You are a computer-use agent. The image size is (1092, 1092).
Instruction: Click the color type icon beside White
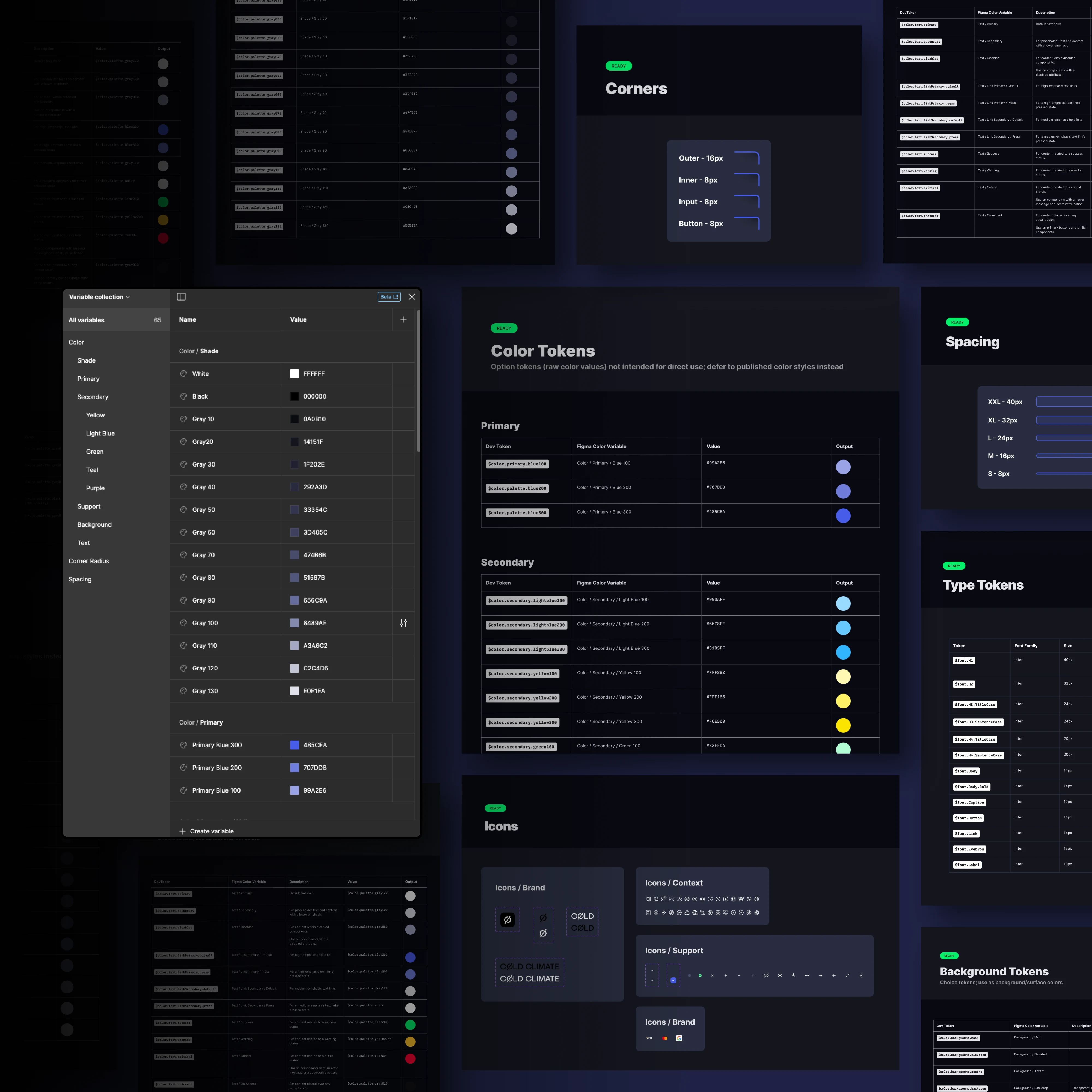183,374
